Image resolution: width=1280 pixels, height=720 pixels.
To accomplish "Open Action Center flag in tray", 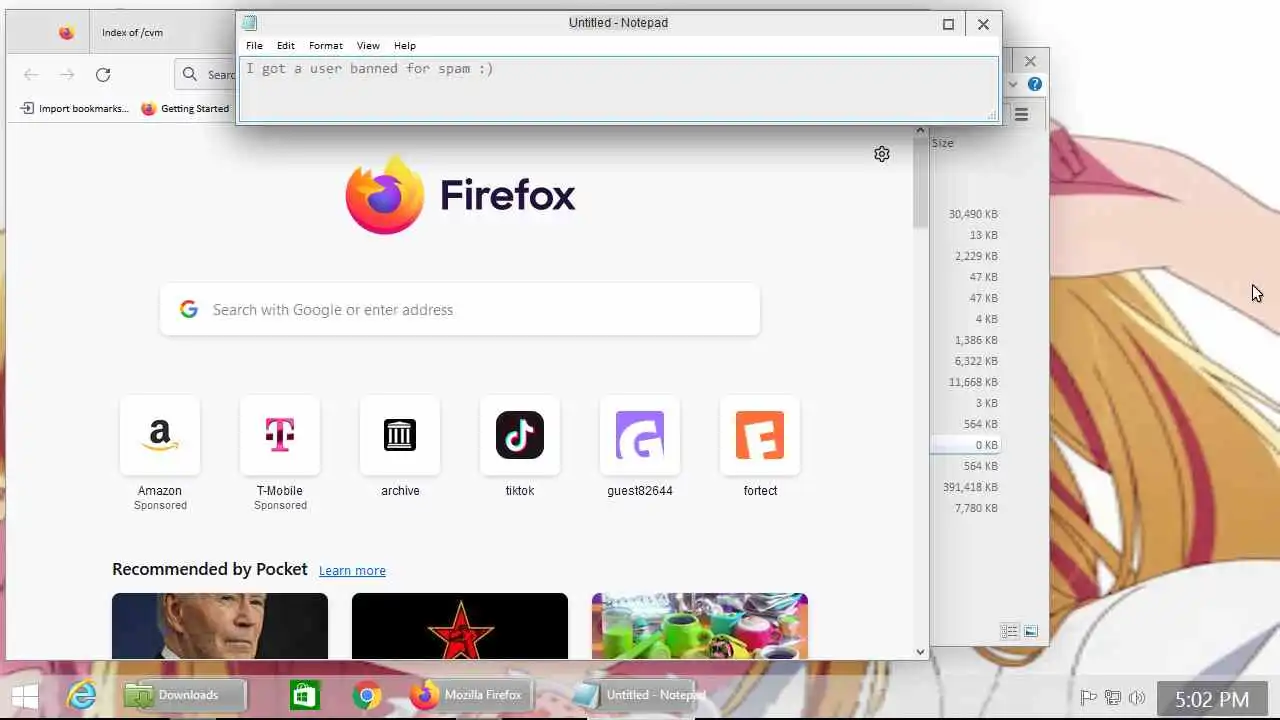I will (x=1089, y=698).
